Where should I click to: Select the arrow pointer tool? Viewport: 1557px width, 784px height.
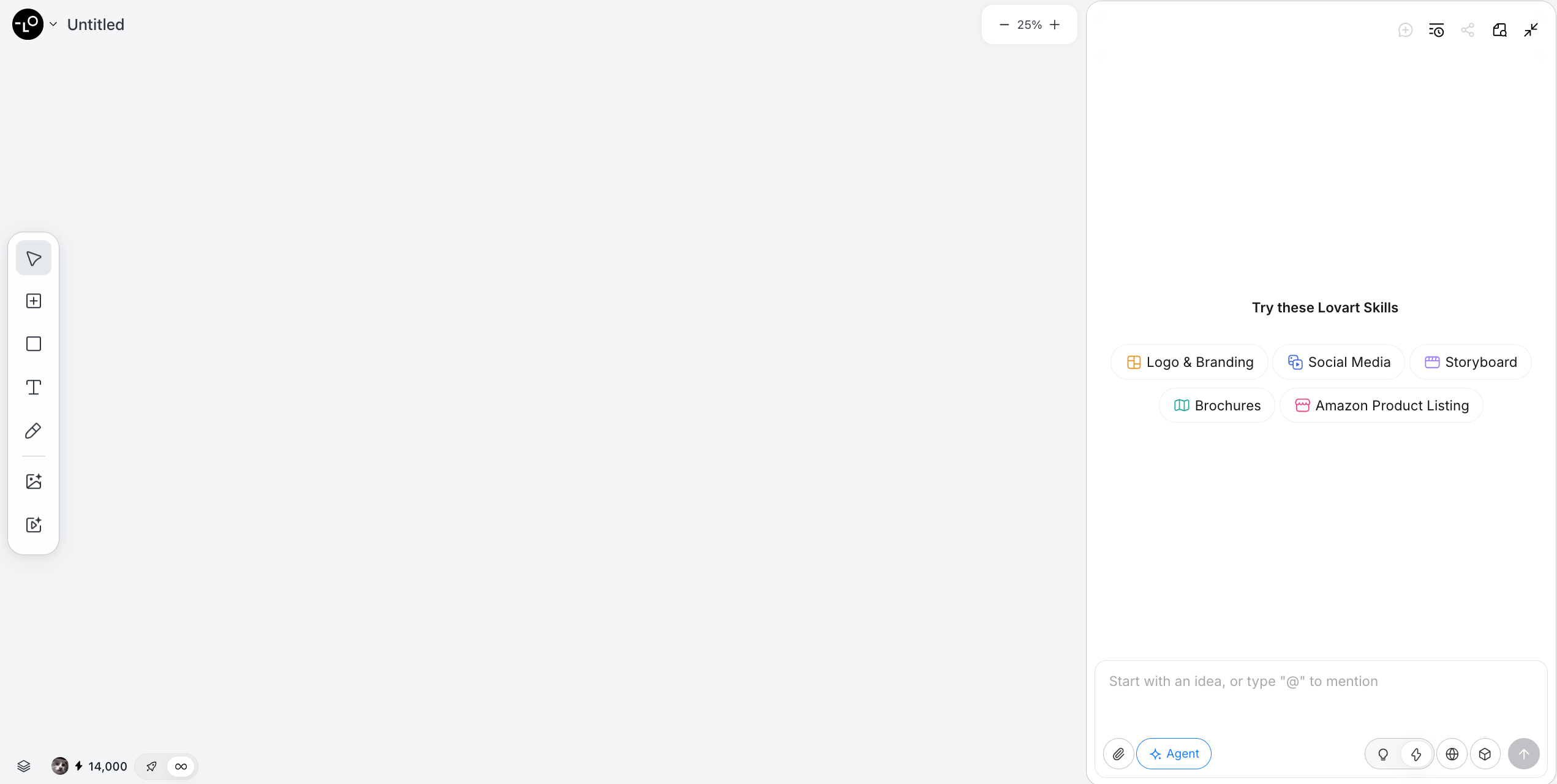pyautogui.click(x=34, y=258)
